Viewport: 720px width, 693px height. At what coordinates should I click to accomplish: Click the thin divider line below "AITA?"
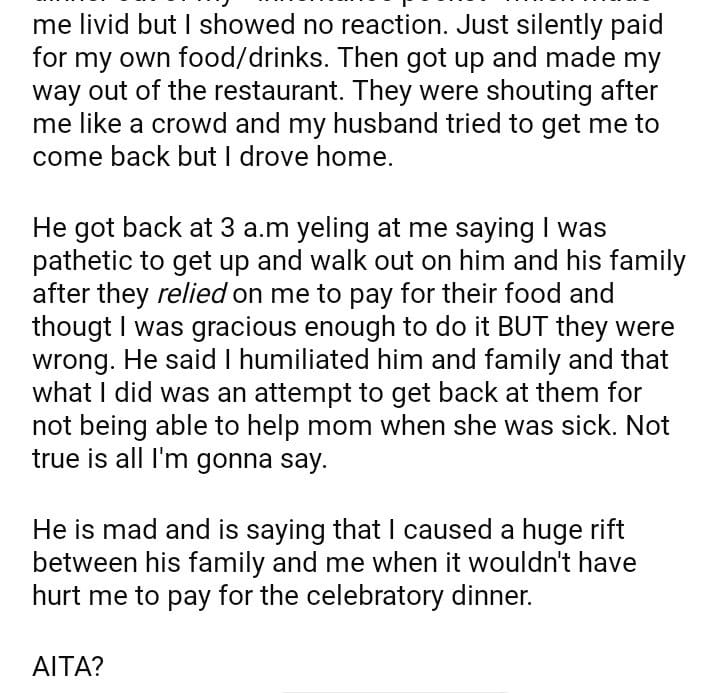[394, 691]
